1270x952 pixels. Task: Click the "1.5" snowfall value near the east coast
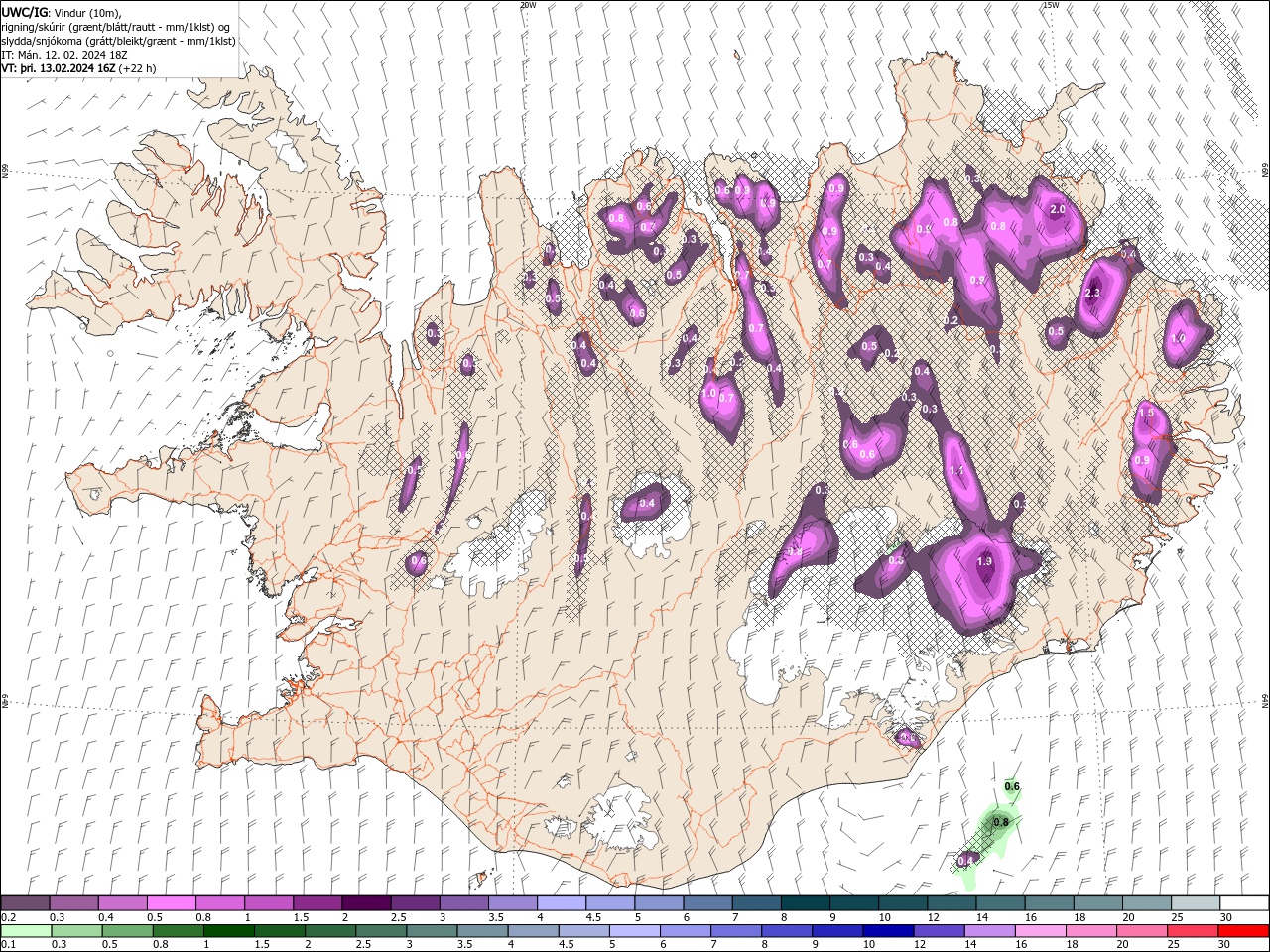point(1147,414)
